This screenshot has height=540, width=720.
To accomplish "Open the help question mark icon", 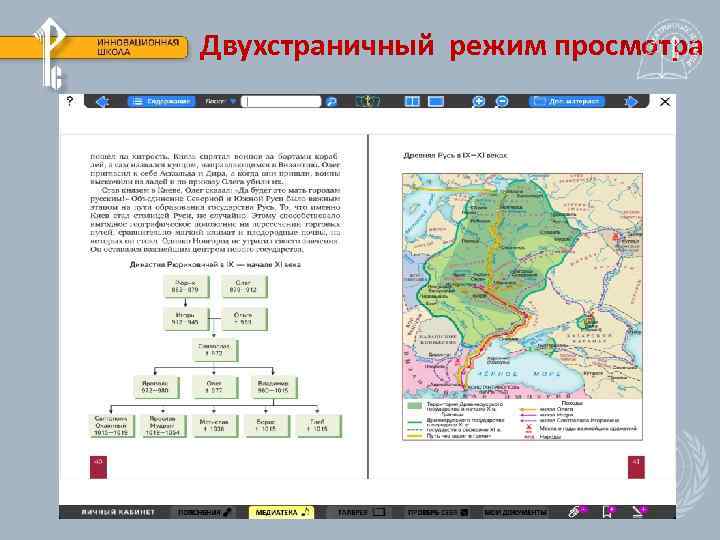I will [x=69, y=101].
